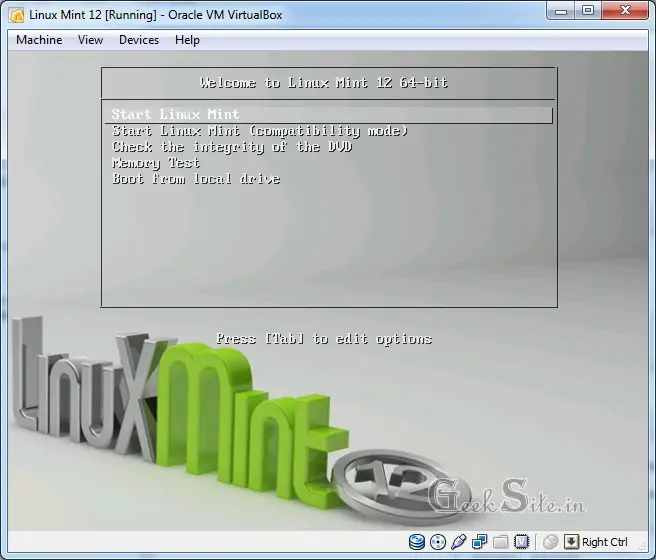Choose the Memory Test entry

156,163
